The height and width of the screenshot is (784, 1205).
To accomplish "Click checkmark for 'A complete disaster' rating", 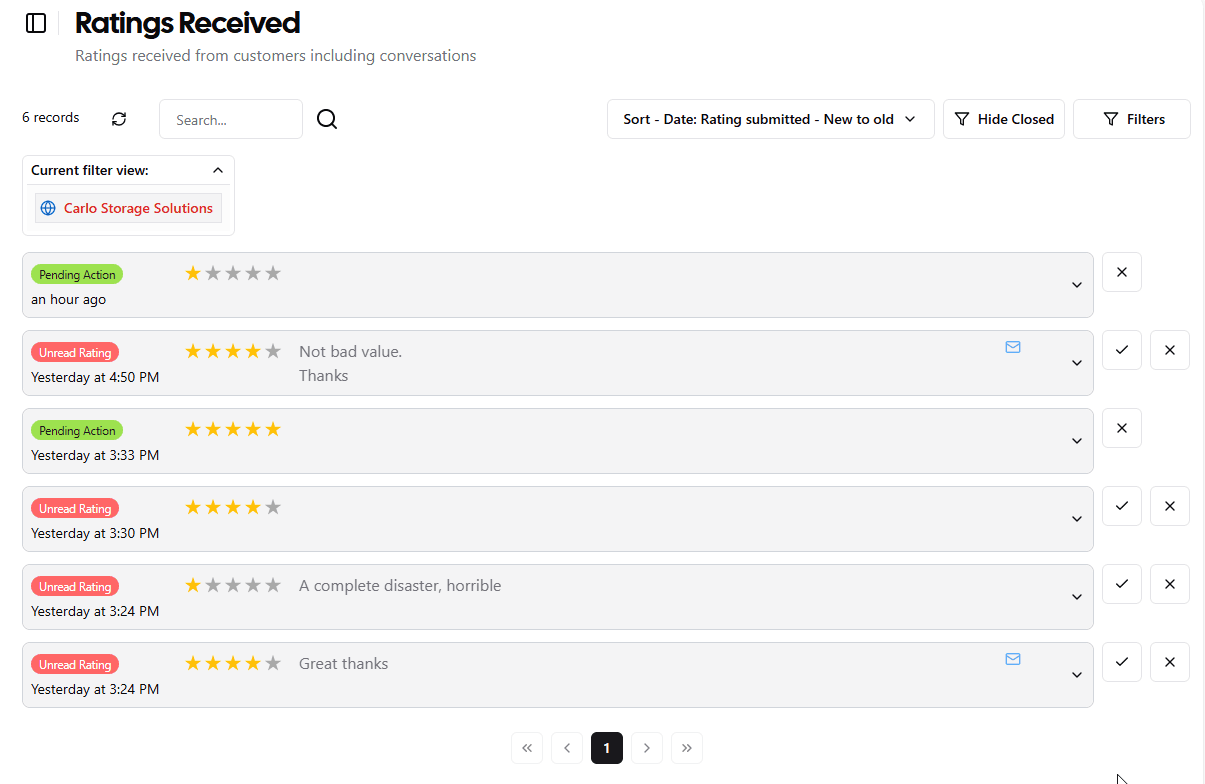I will (x=1122, y=584).
